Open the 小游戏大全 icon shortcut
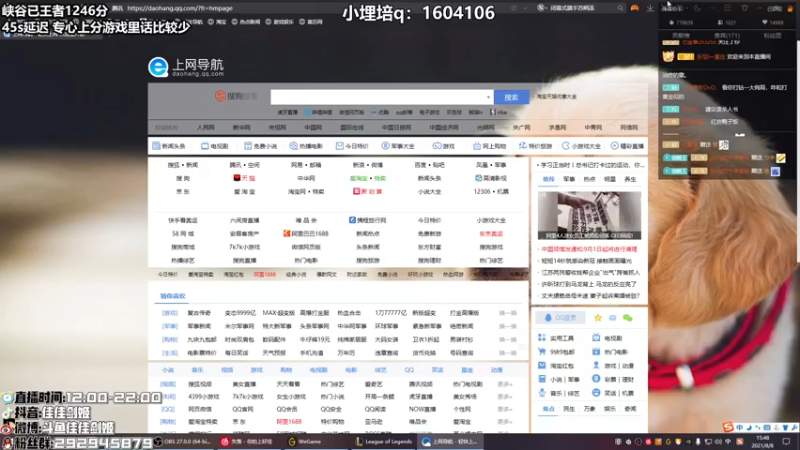The height and width of the screenshot is (450, 800). (x=582, y=146)
